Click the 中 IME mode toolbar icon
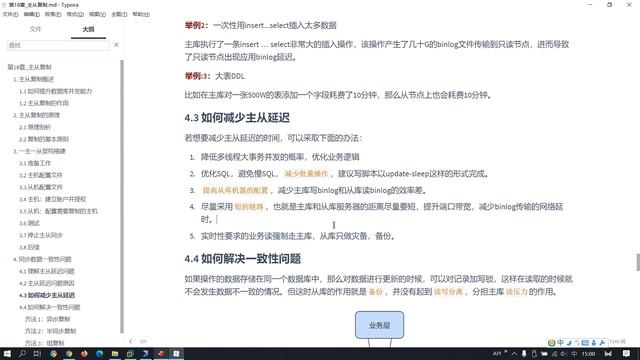The image size is (640, 360). [560, 342]
